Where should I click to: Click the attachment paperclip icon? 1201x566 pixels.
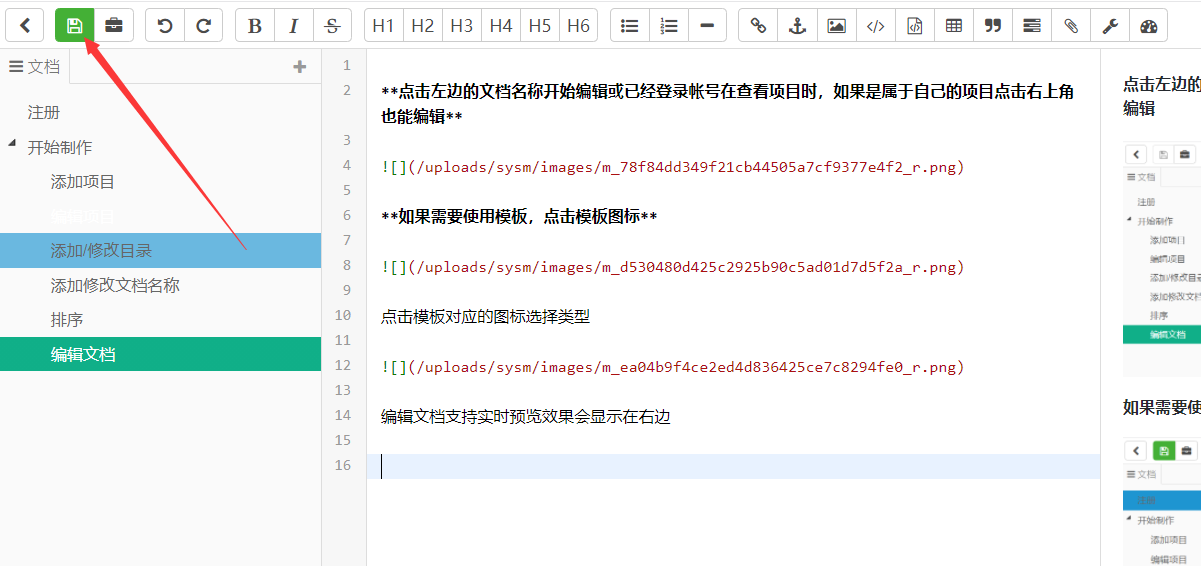1071,26
